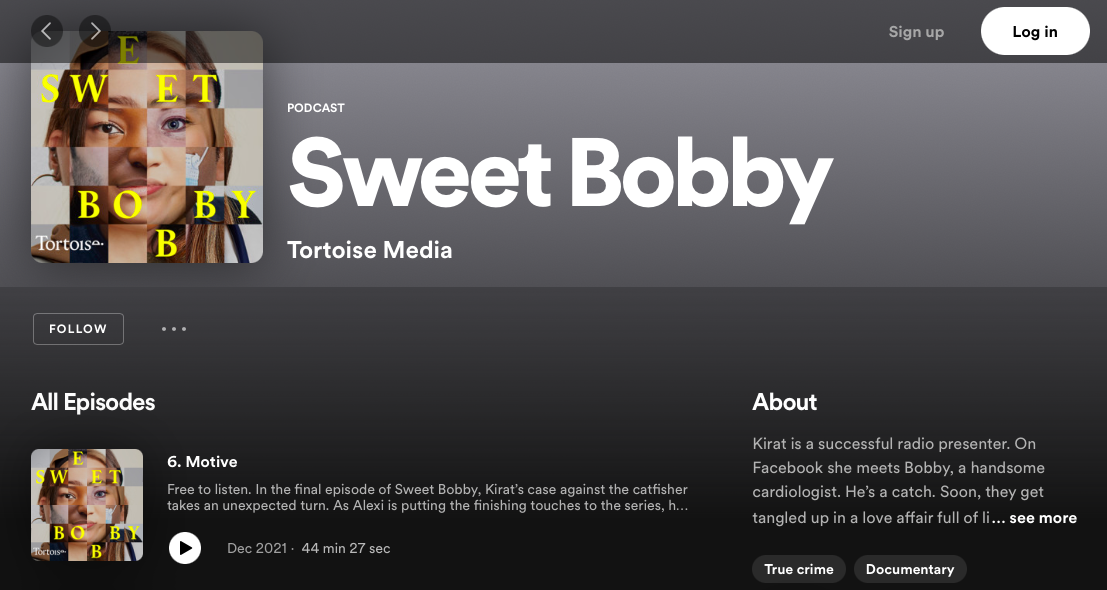Click the Motive episode description text

point(427,498)
